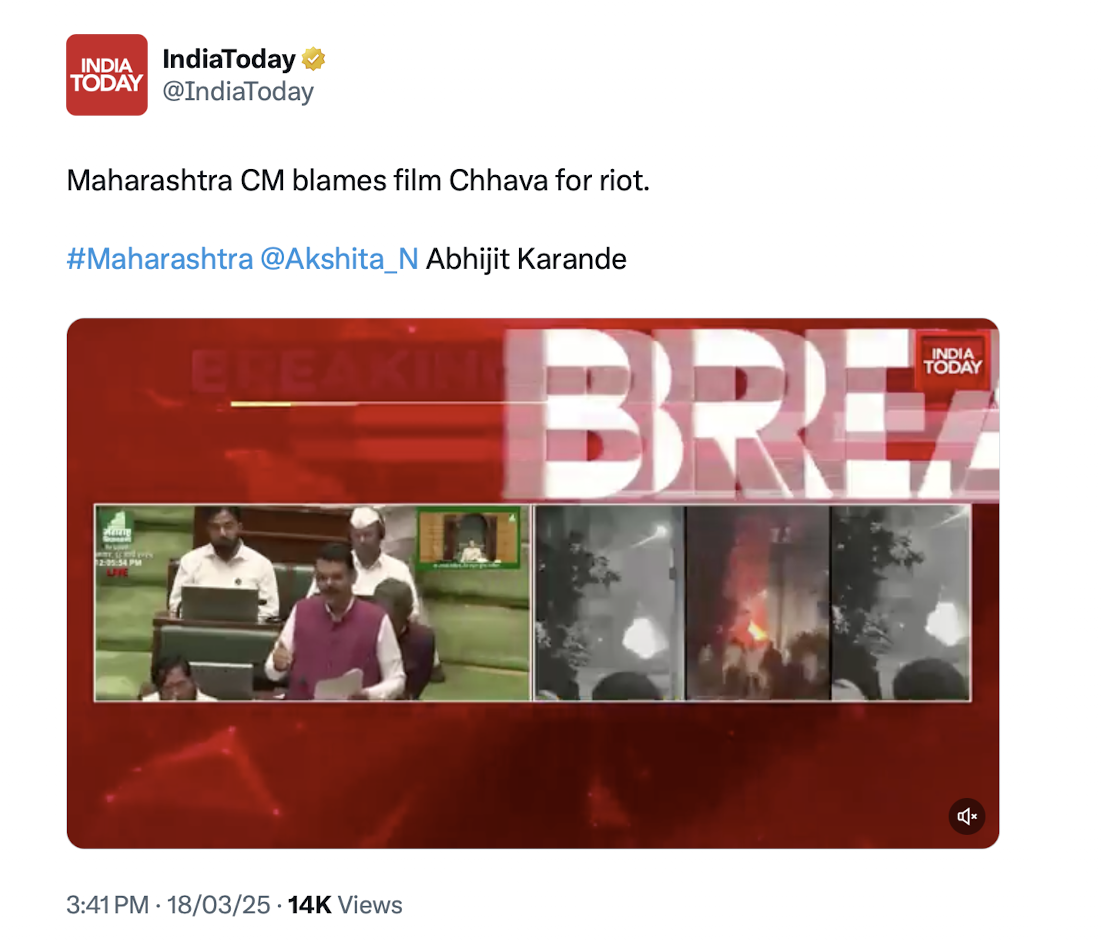The width and height of the screenshot is (1104, 942).
Task: Click the gold verified badge
Action: (x=313, y=59)
